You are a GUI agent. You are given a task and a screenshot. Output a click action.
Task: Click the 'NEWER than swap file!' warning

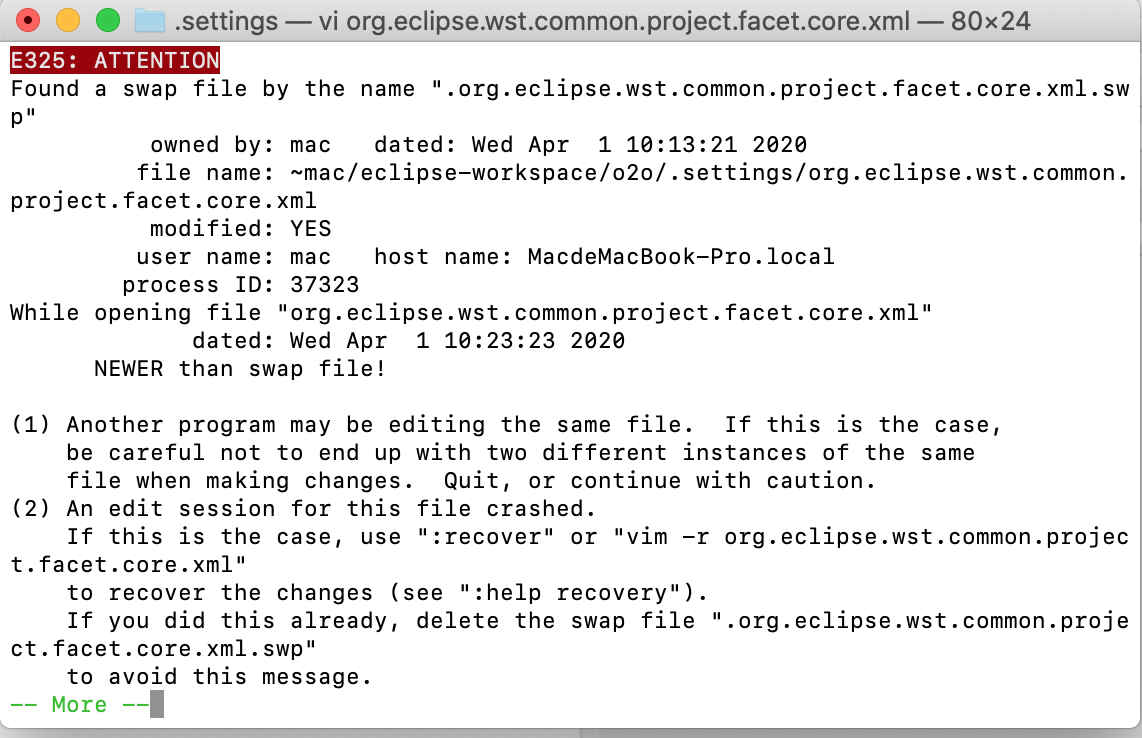click(x=240, y=369)
